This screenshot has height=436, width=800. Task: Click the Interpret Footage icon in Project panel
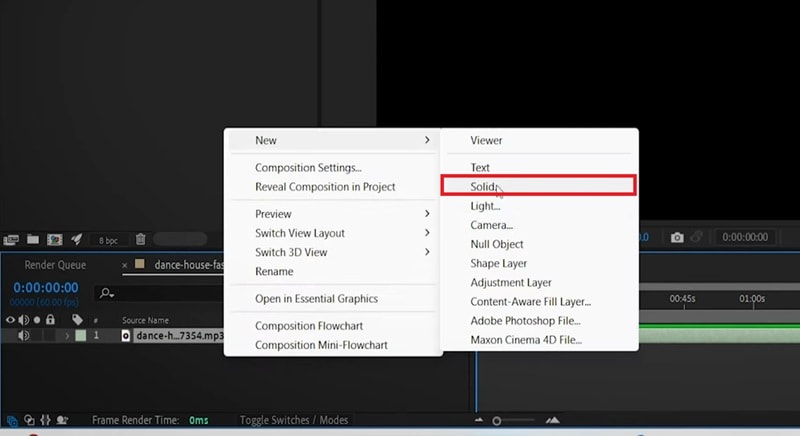click(x=11, y=239)
